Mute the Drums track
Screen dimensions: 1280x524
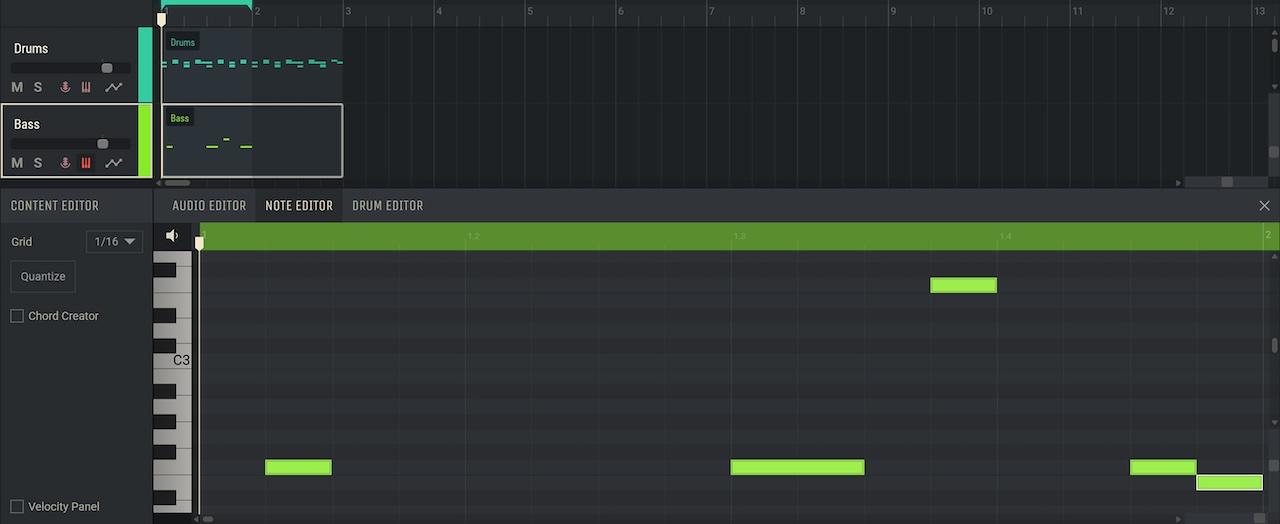[17, 88]
